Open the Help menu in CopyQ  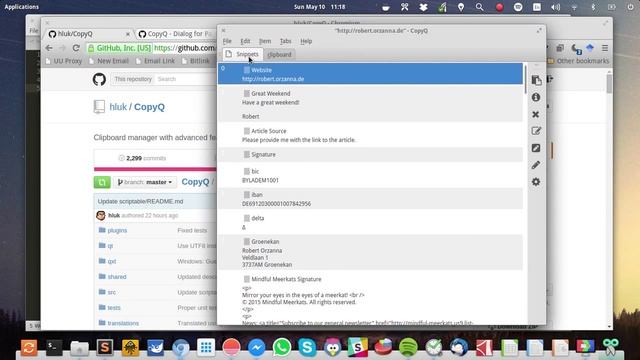tap(306, 41)
